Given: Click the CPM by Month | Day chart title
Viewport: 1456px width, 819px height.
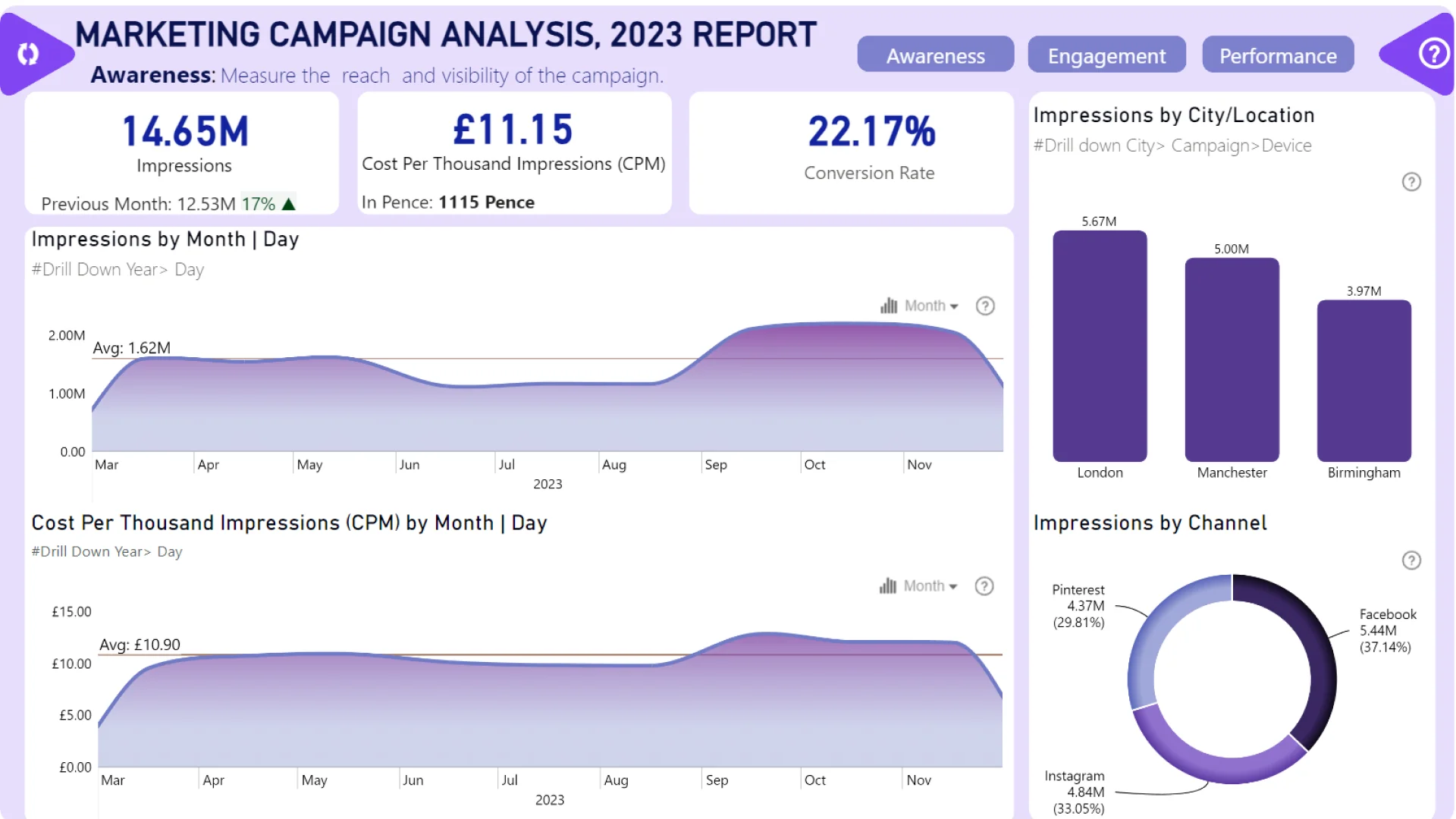Looking at the screenshot, I should pyautogui.click(x=289, y=523).
